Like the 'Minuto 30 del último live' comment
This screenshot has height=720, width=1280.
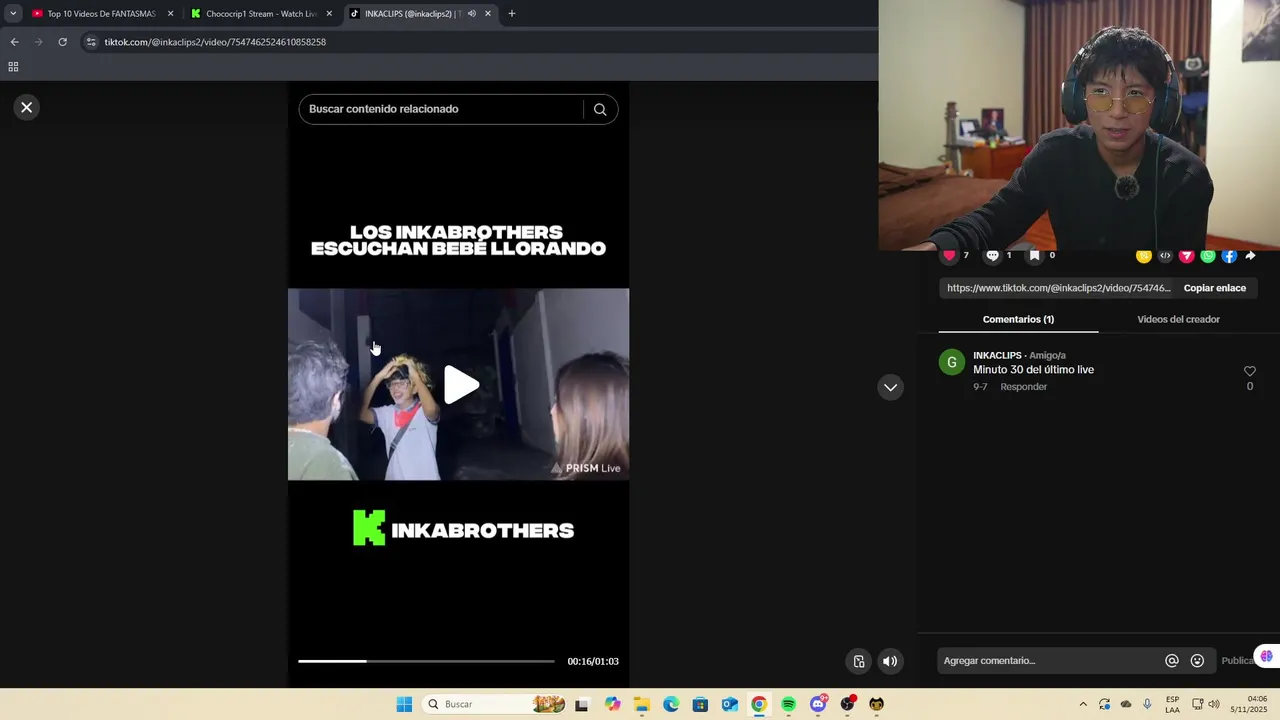pos(1249,371)
